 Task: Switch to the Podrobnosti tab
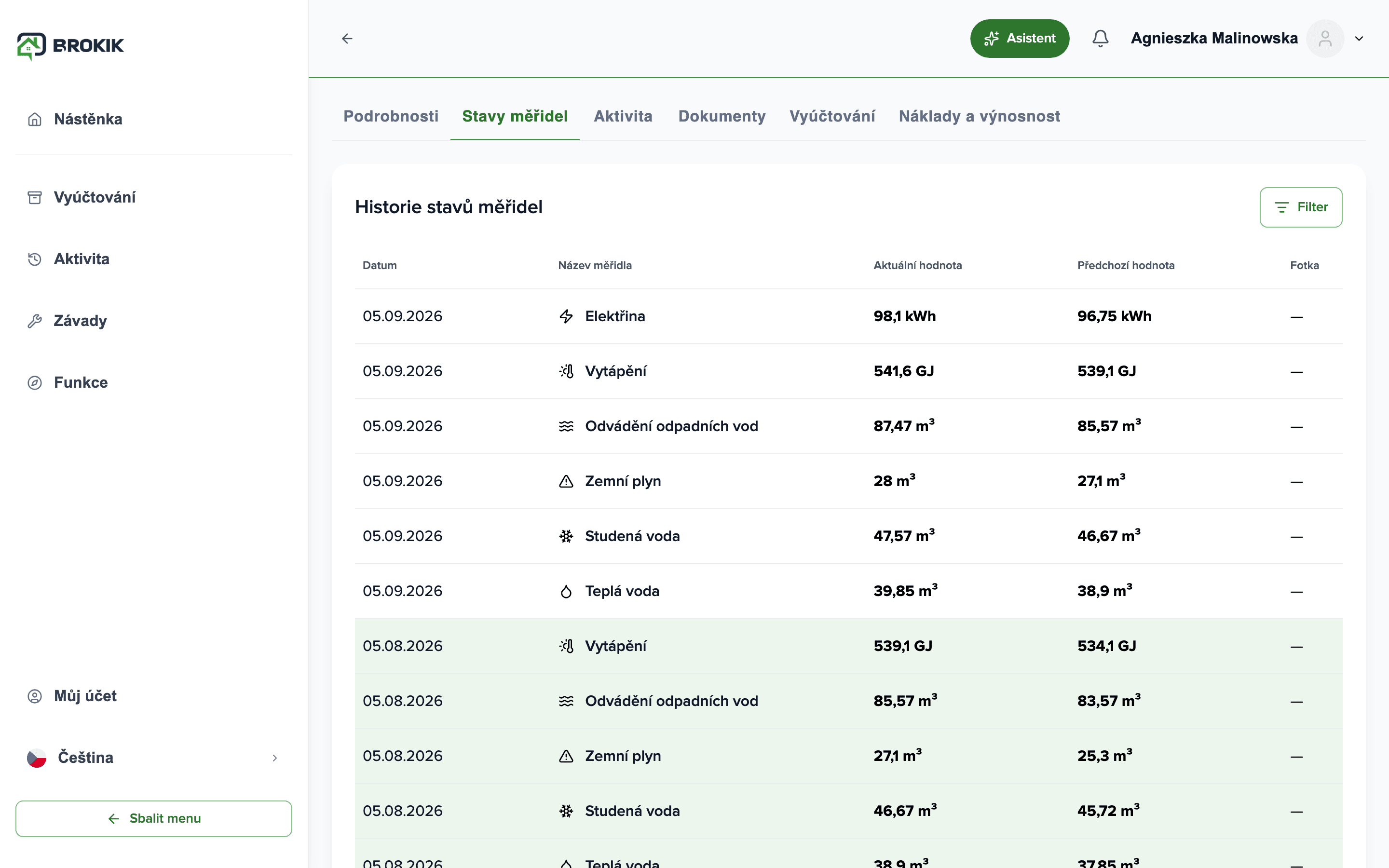click(391, 116)
